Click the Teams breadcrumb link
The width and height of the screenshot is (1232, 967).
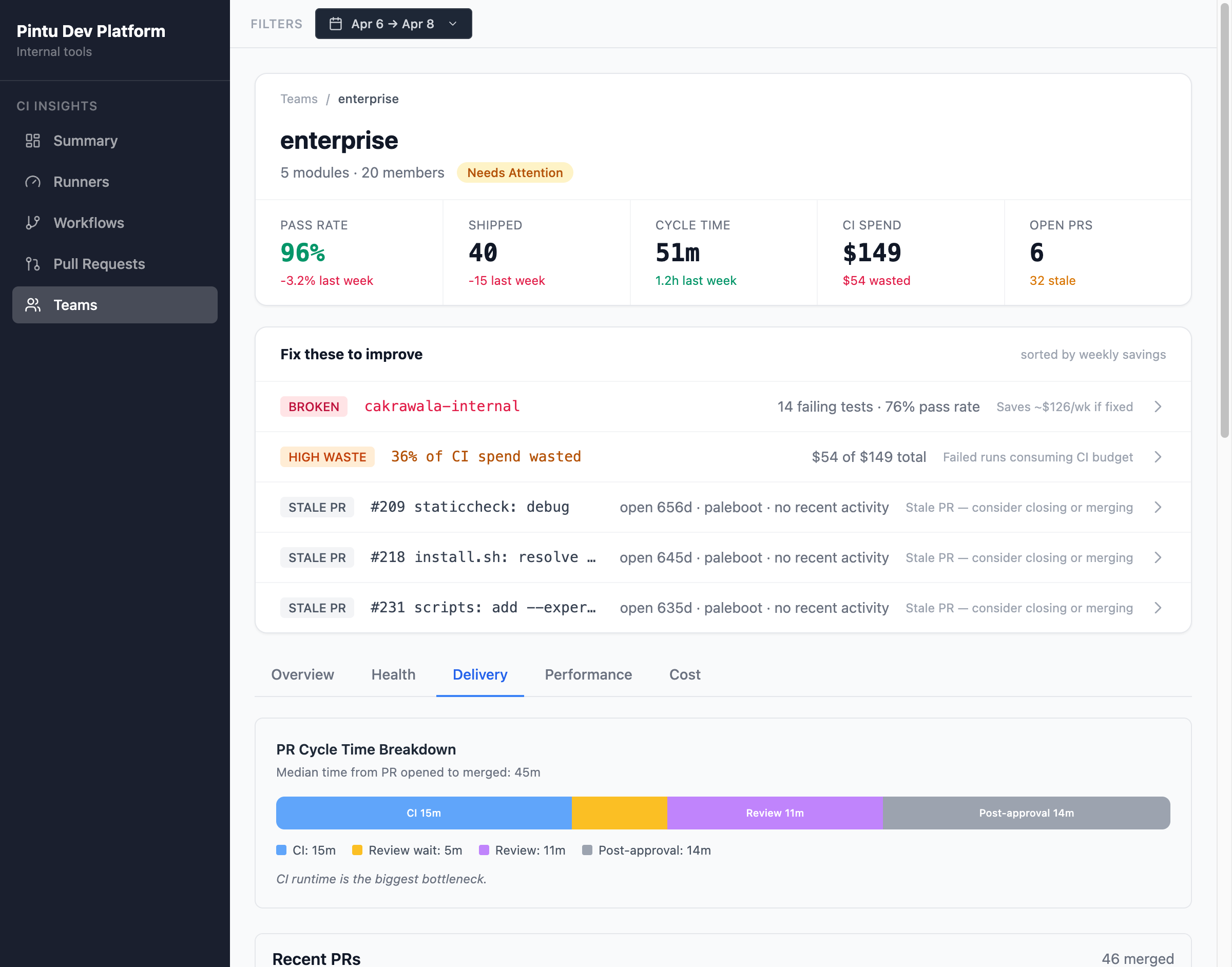point(298,99)
